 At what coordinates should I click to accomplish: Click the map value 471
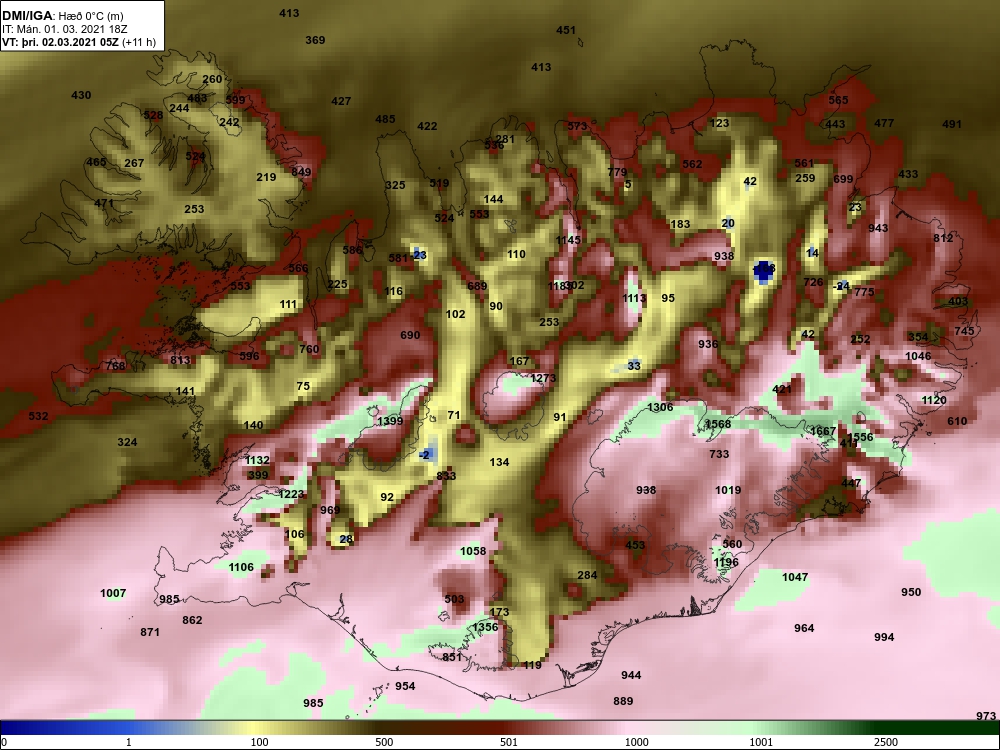click(x=104, y=203)
